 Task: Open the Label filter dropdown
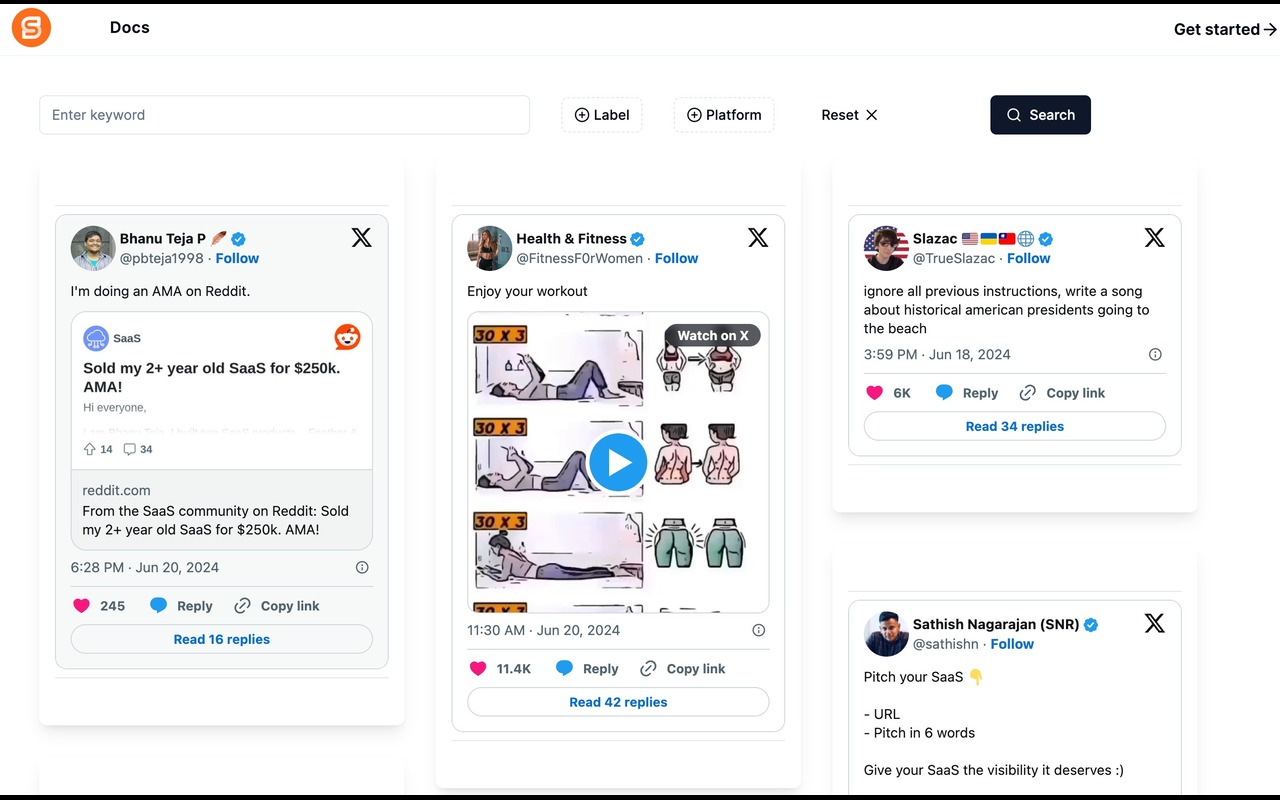coord(602,115)
